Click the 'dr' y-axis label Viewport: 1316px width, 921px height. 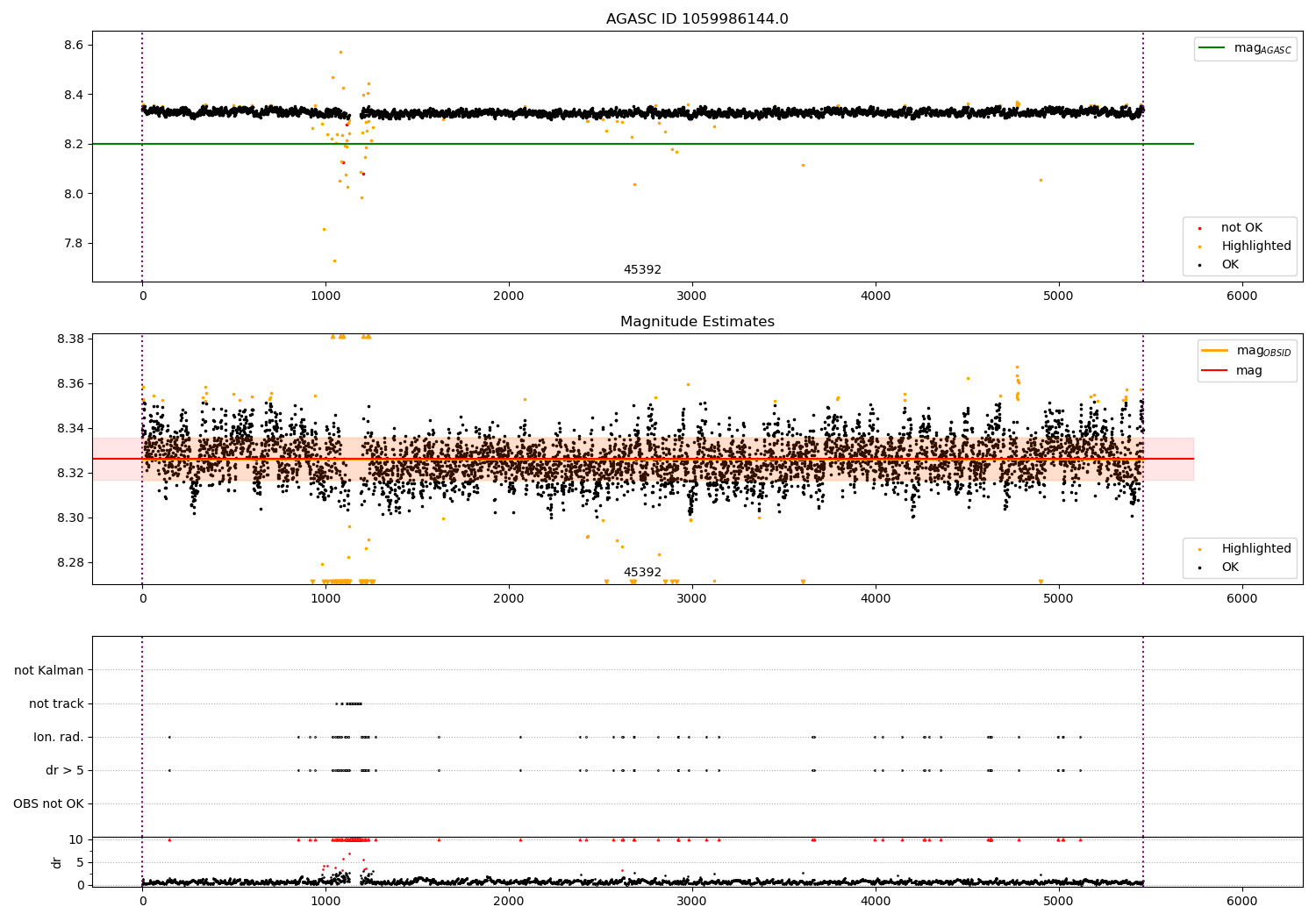tap(57, 862)
